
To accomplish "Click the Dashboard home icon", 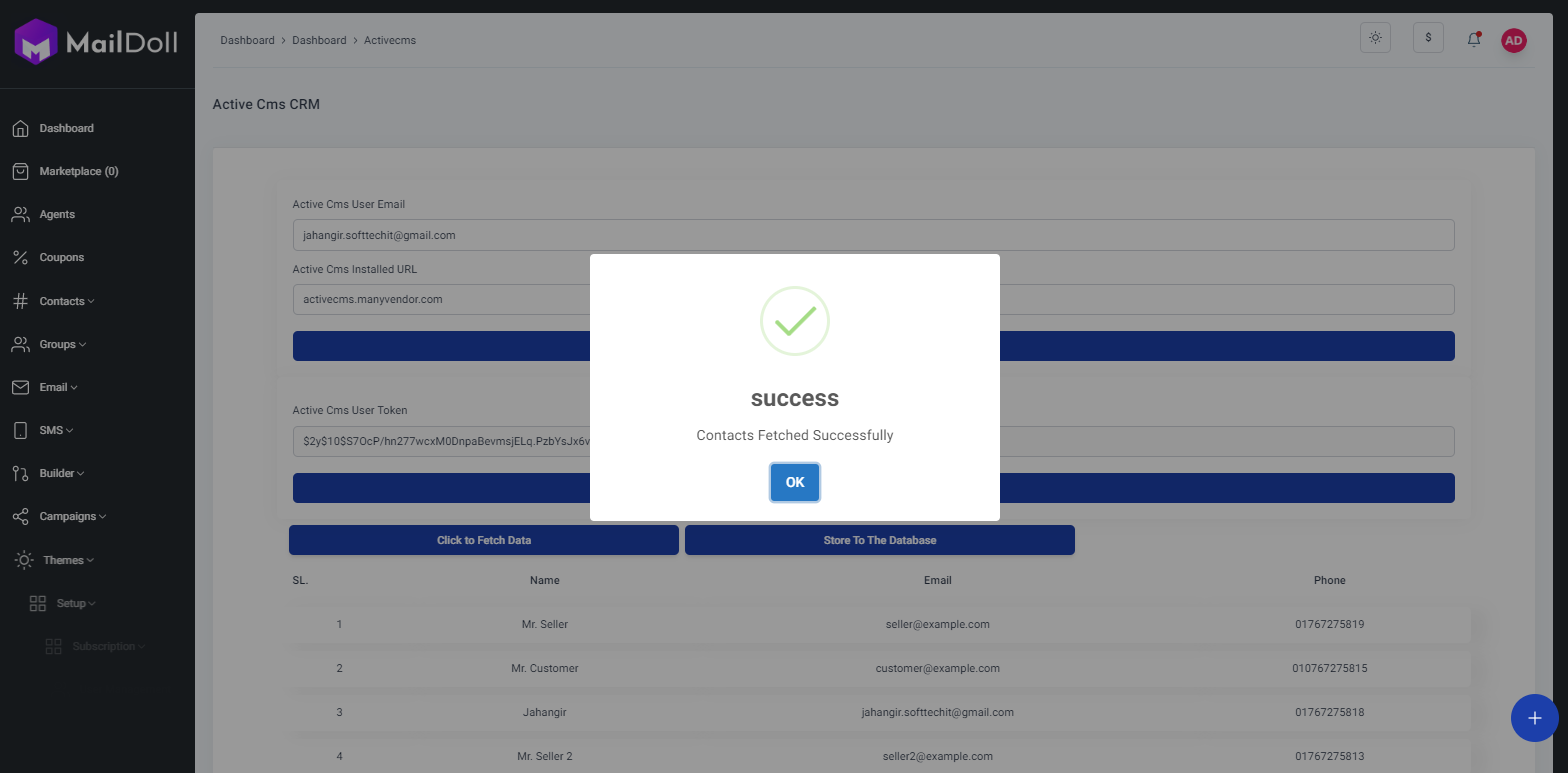I will [x=20, y=128].
